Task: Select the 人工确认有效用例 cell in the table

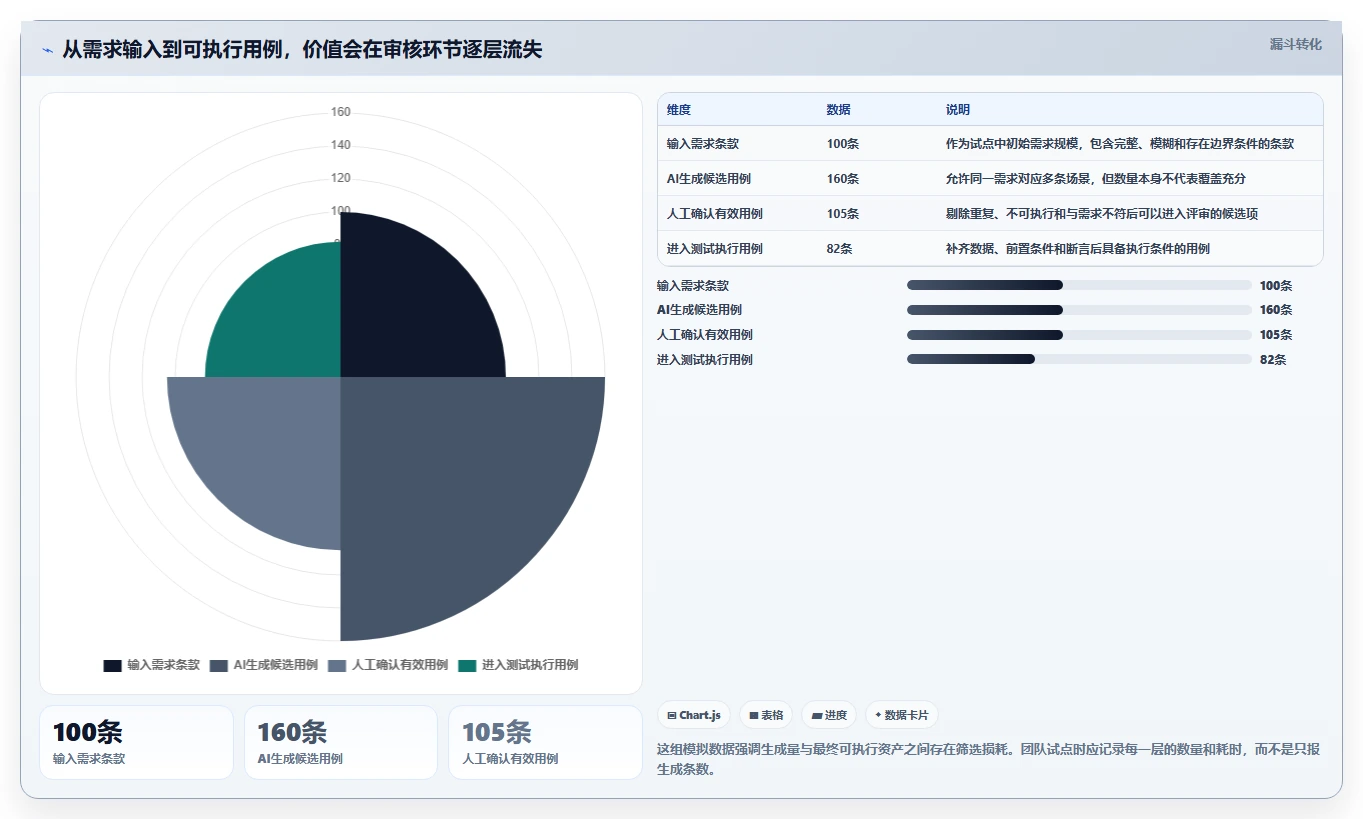Action: (x=715, y=213)
